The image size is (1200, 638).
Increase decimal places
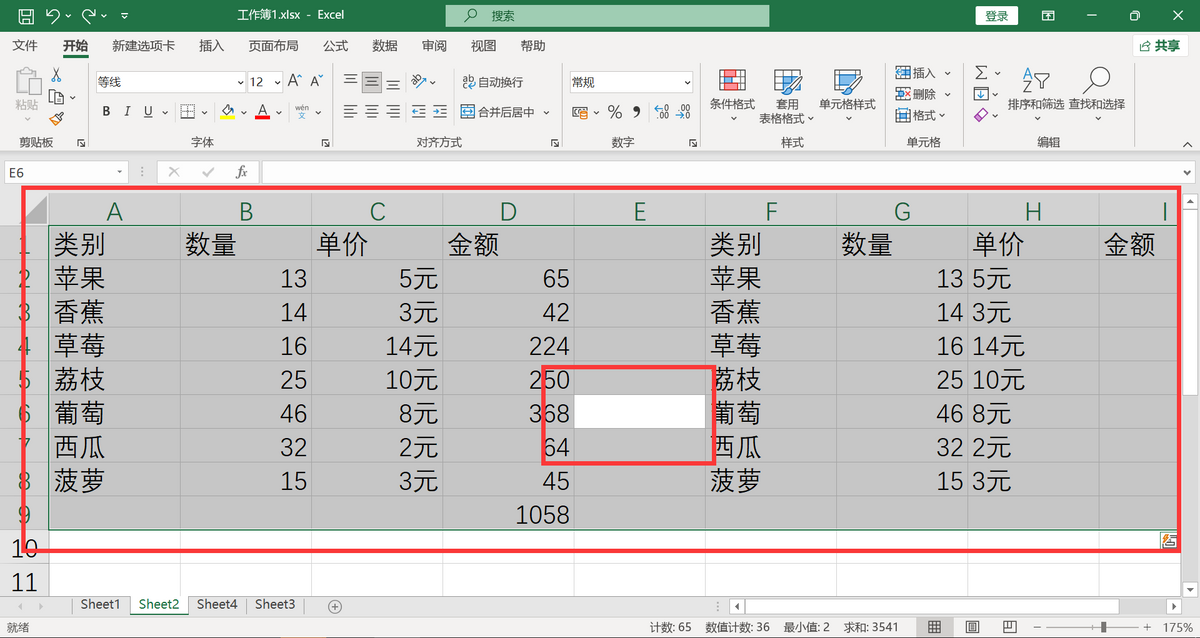click(x=662, y=112)
